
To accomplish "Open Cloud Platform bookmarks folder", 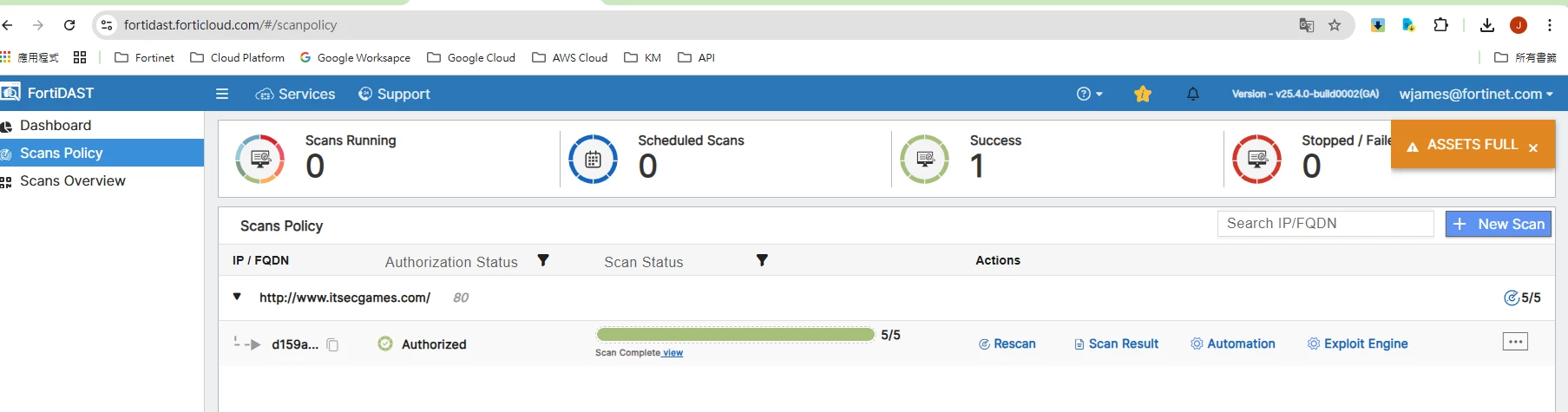I will [x=237, y=57].
